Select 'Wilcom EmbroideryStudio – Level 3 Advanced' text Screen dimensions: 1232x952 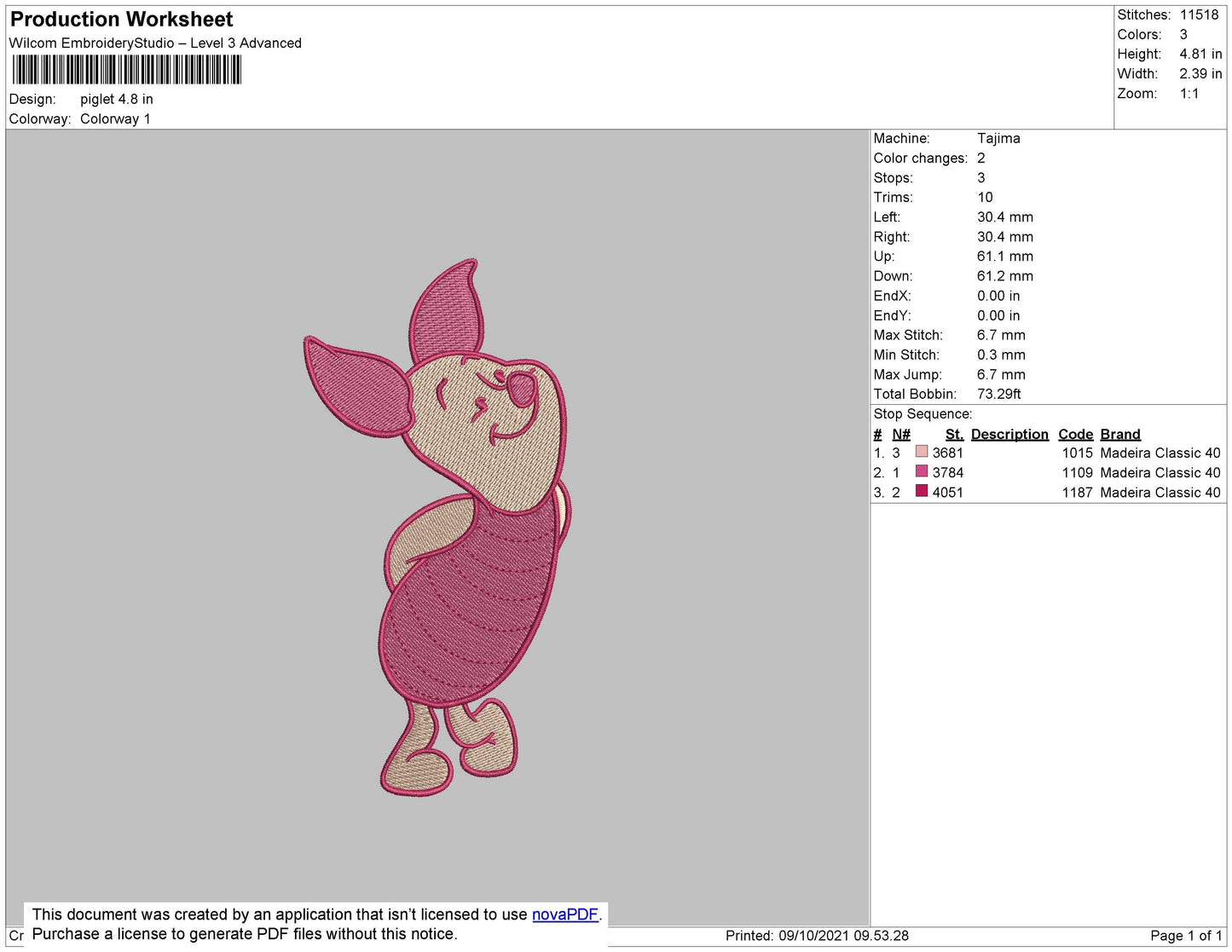point(155,43)
